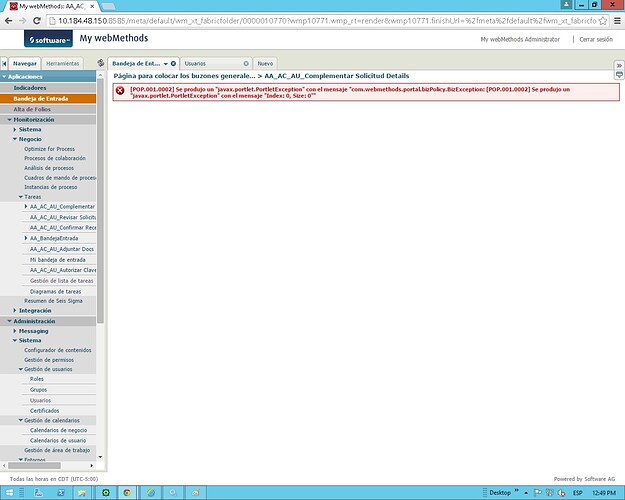Click the comments icon at right edge

619,75
